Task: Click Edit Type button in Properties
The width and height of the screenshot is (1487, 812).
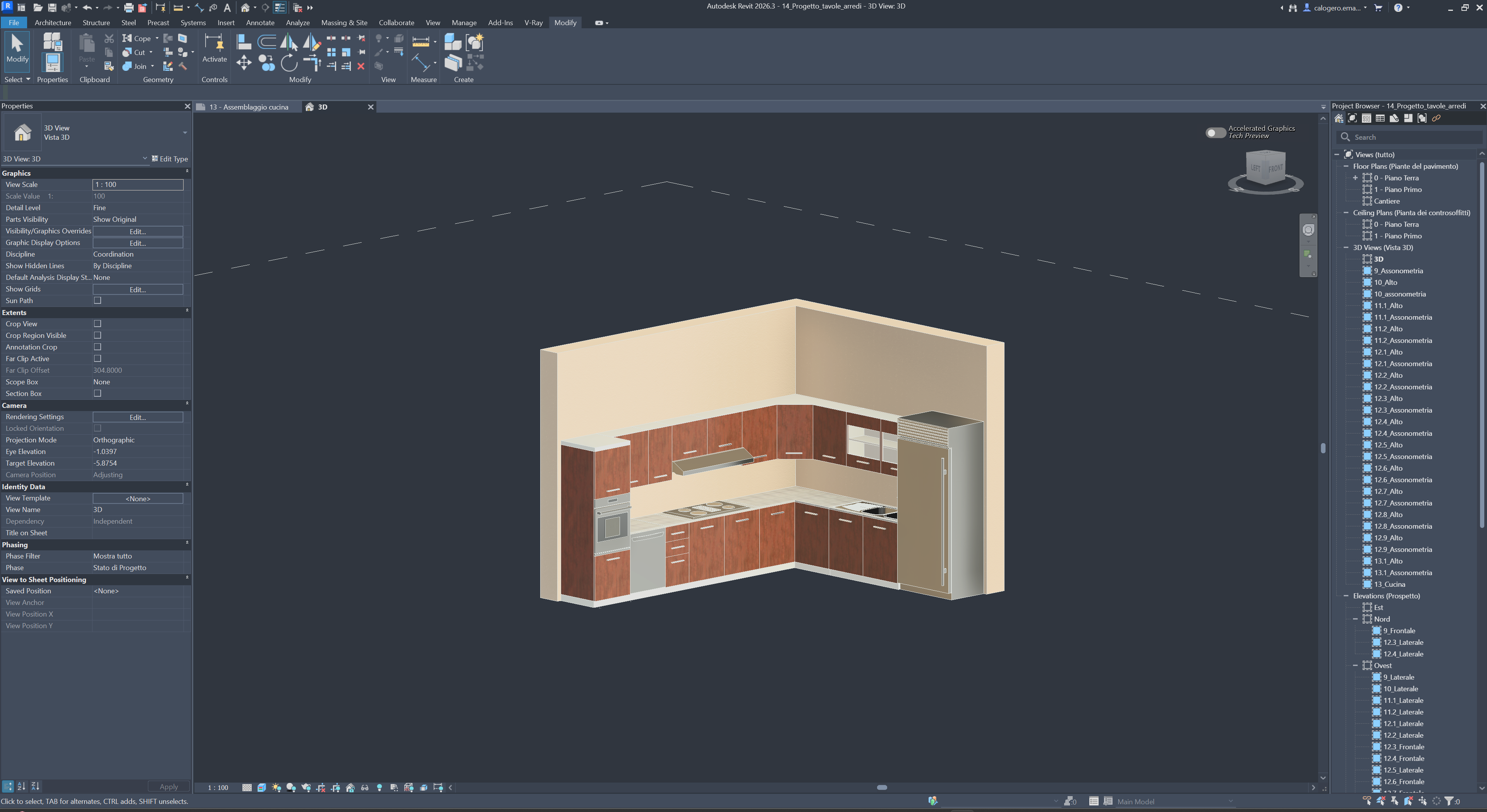Action: (x=170, y=159)
